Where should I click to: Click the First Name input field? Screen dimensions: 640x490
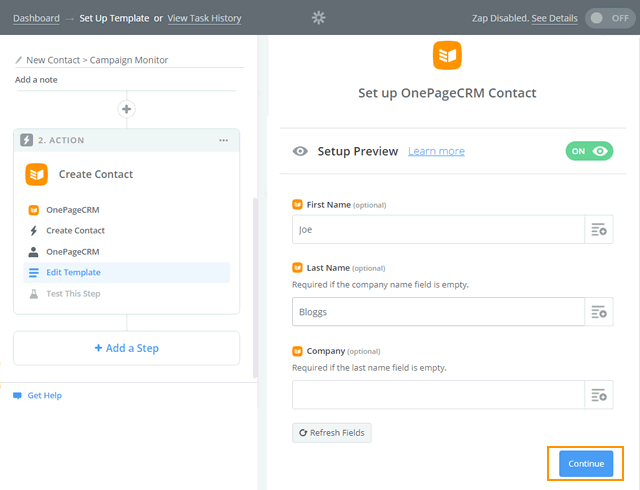438,229
